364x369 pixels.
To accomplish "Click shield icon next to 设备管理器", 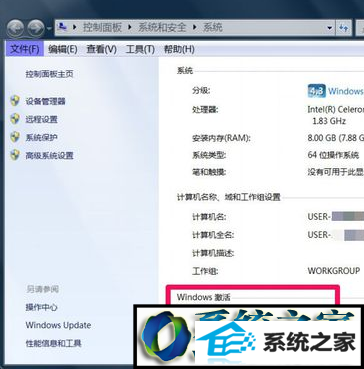I will [x=15, y=101].
